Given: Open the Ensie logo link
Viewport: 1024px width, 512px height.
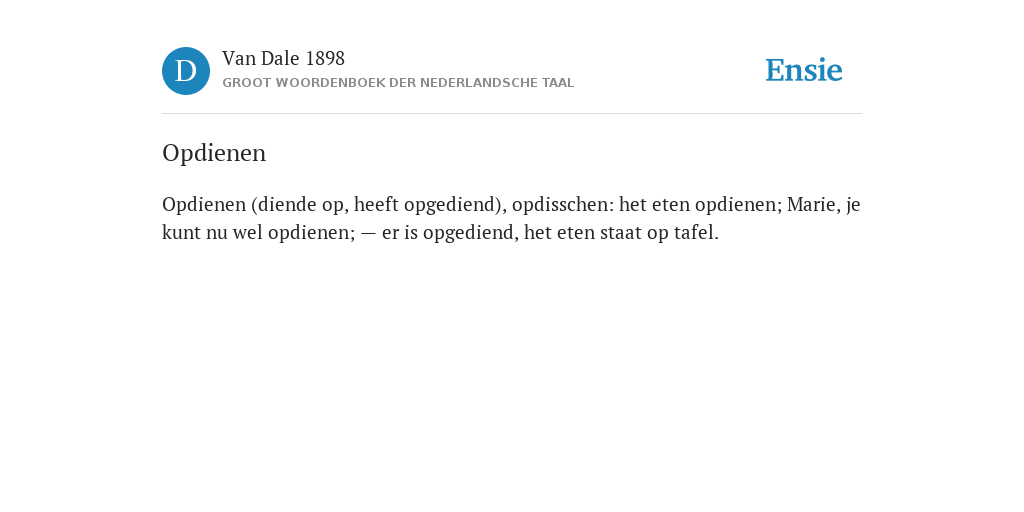Looking at the screenshot, I should (804, 71).
